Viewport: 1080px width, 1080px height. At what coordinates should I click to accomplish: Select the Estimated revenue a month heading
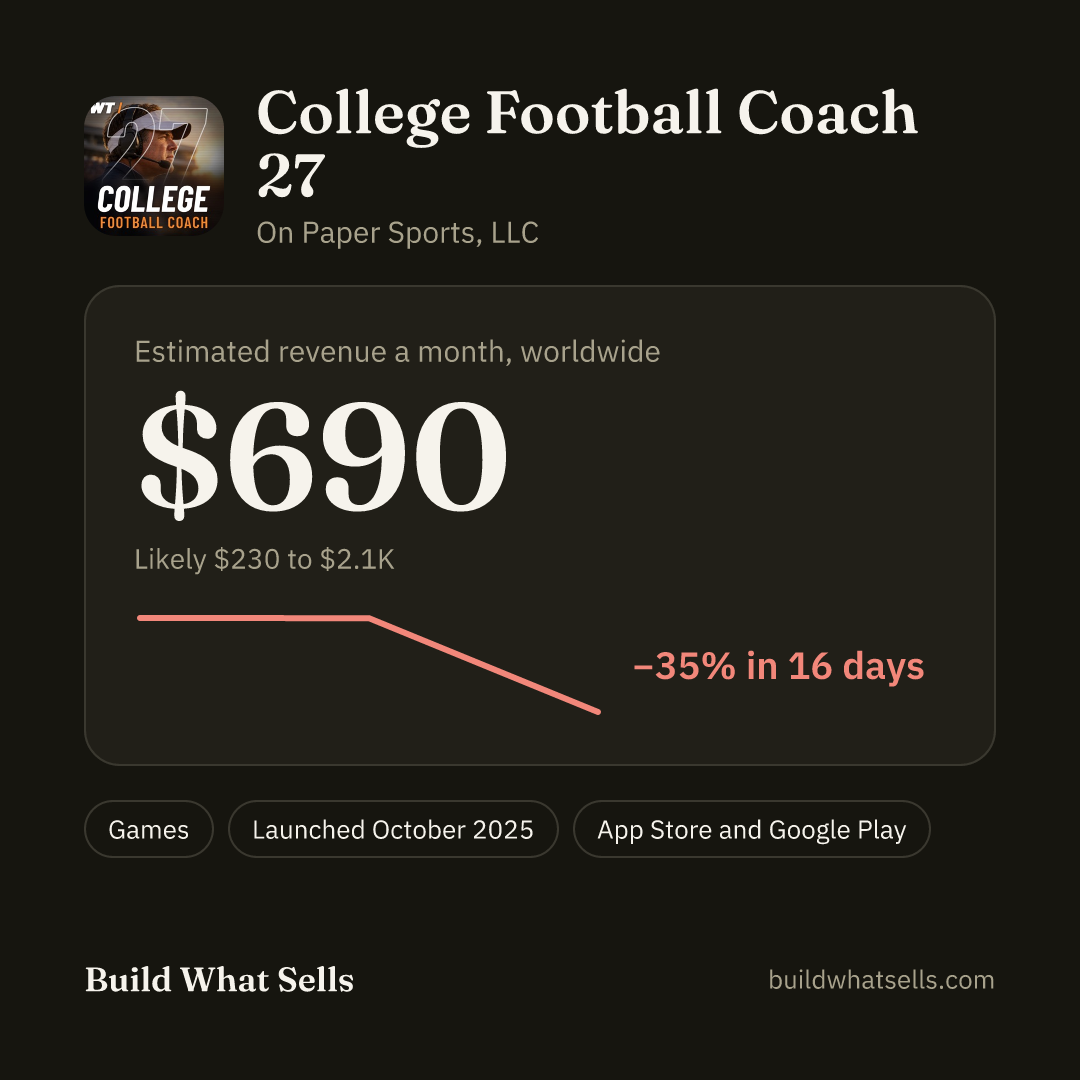(x=397, y=352)
